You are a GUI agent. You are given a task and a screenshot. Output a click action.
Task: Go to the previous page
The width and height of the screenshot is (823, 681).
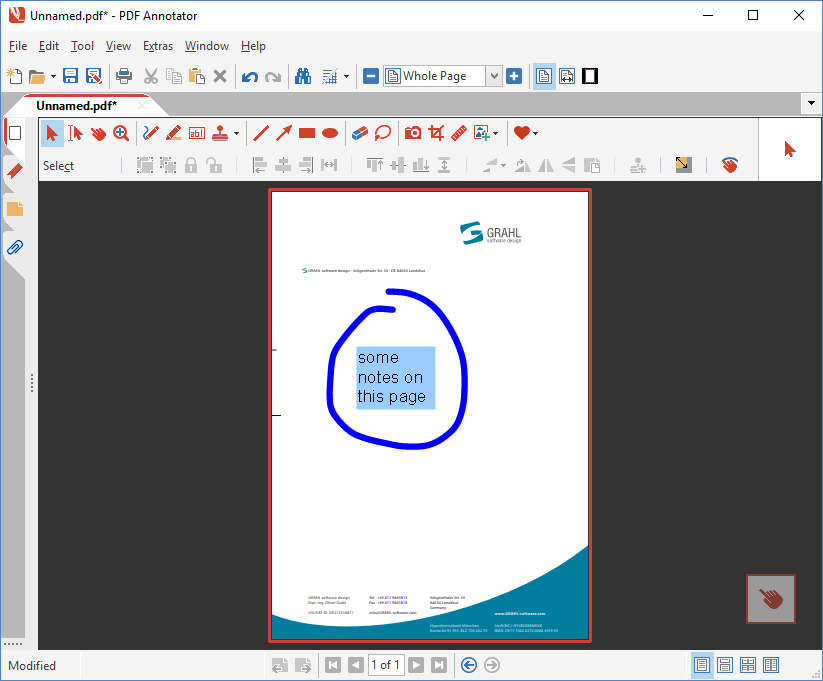[356, 665]
